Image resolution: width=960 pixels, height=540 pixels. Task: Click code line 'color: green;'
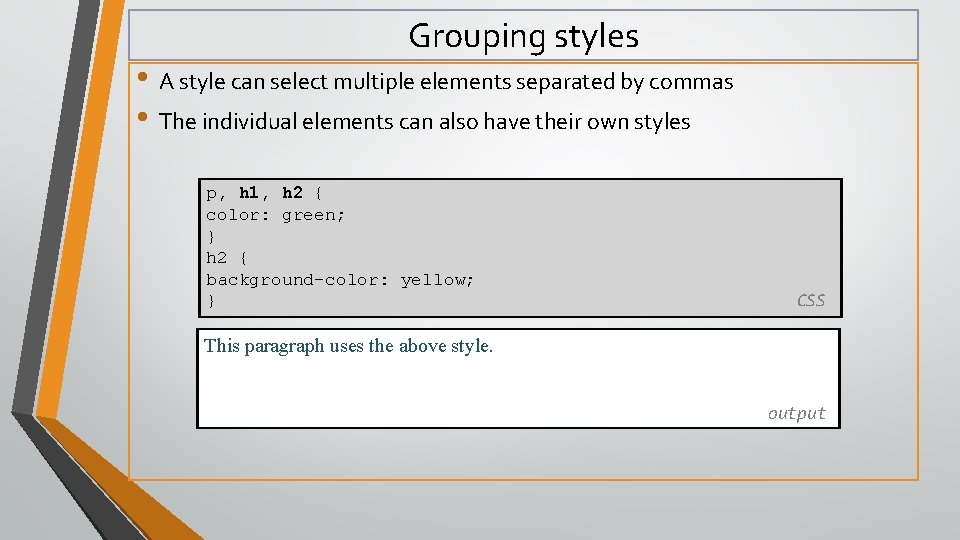point(276,215)
